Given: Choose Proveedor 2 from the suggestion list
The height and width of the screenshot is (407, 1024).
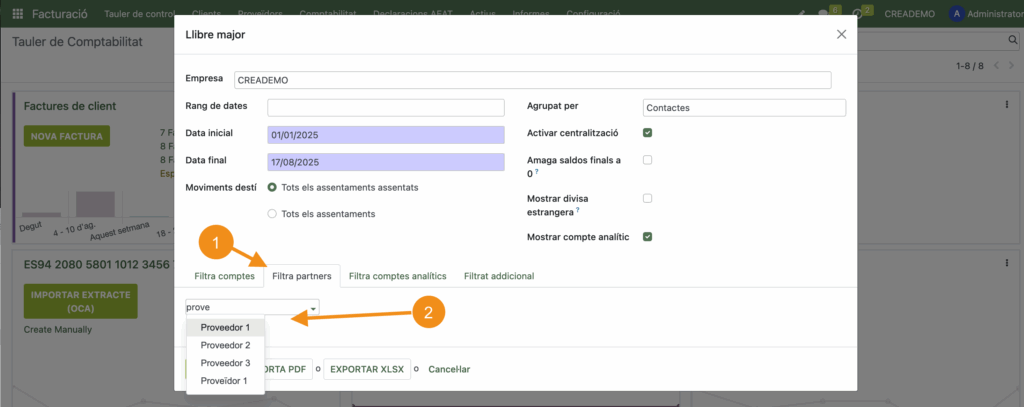Looking at the screenshot, I should coord(225,345).
